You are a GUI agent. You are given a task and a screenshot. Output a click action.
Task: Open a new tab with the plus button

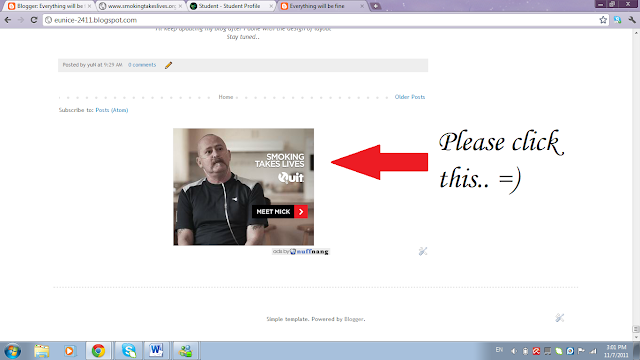(376, 6)
